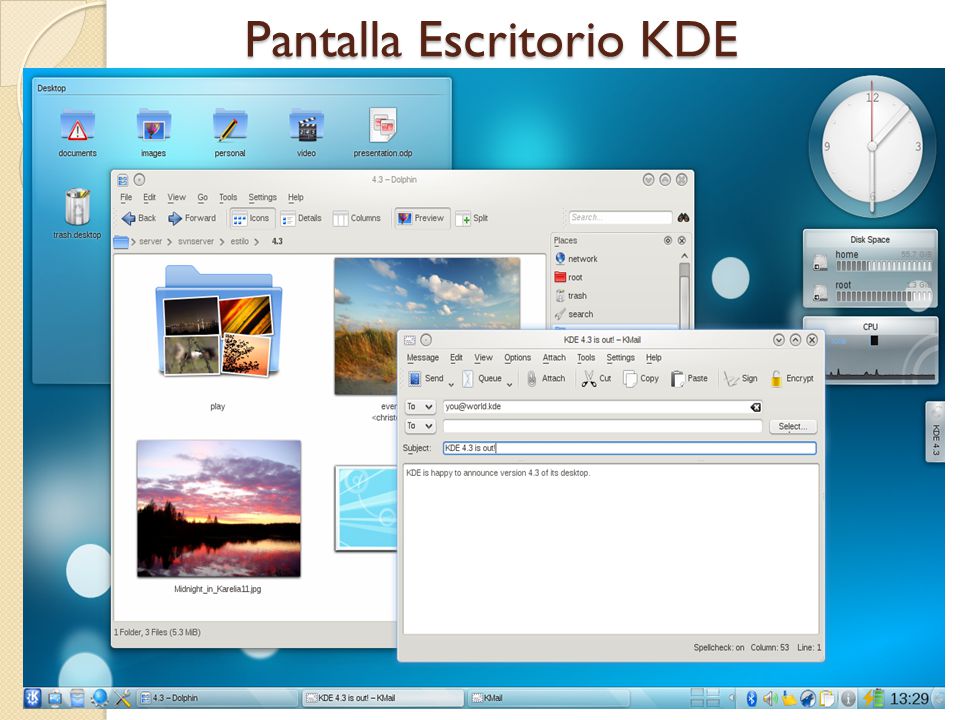The height and width of the screenshot is (720, 960).
Task: Click the empty second recipient field
Action: [x=602, y=426]
